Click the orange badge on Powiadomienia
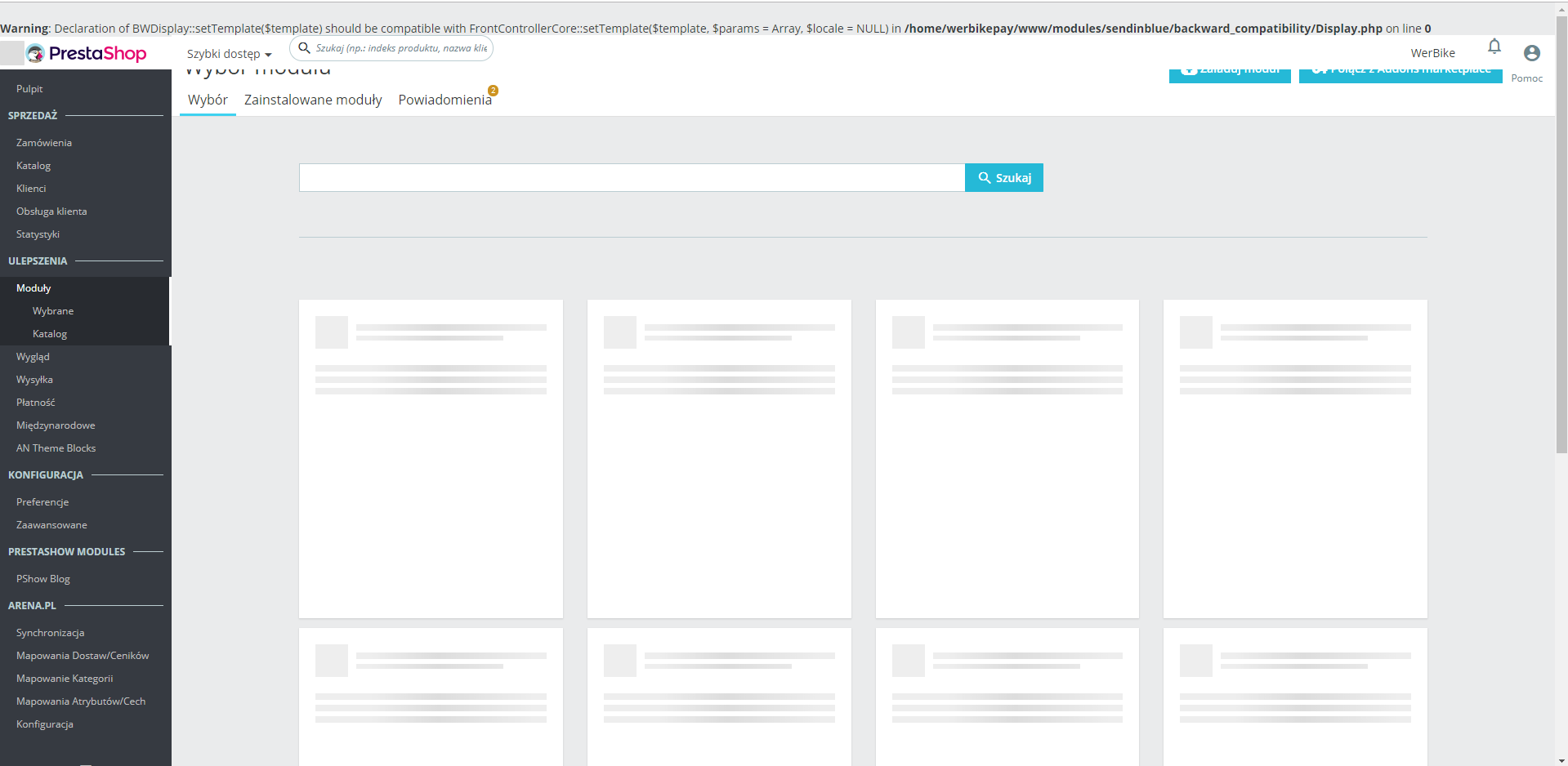Screen dimensions: 1568x766 [493, 90]
